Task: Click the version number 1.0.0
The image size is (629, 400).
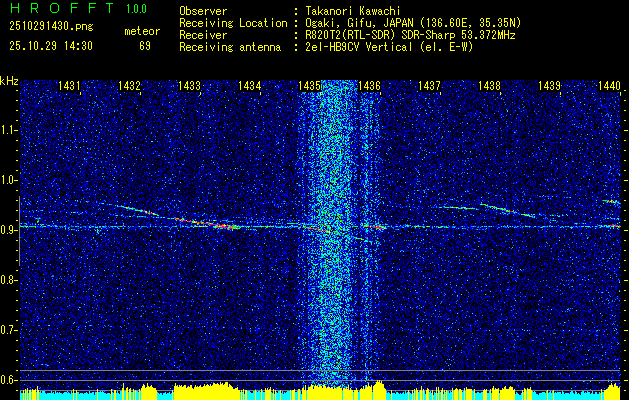Action: 136,9
